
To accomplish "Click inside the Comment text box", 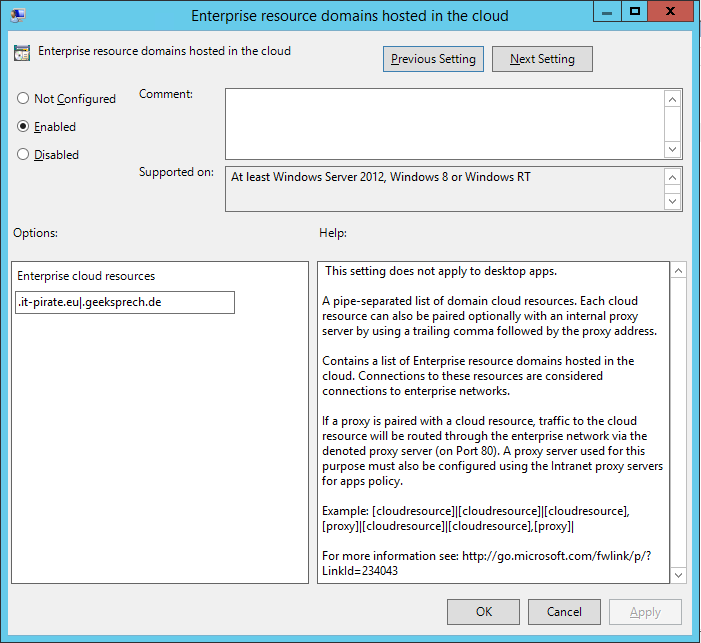I will pos(445,124).
